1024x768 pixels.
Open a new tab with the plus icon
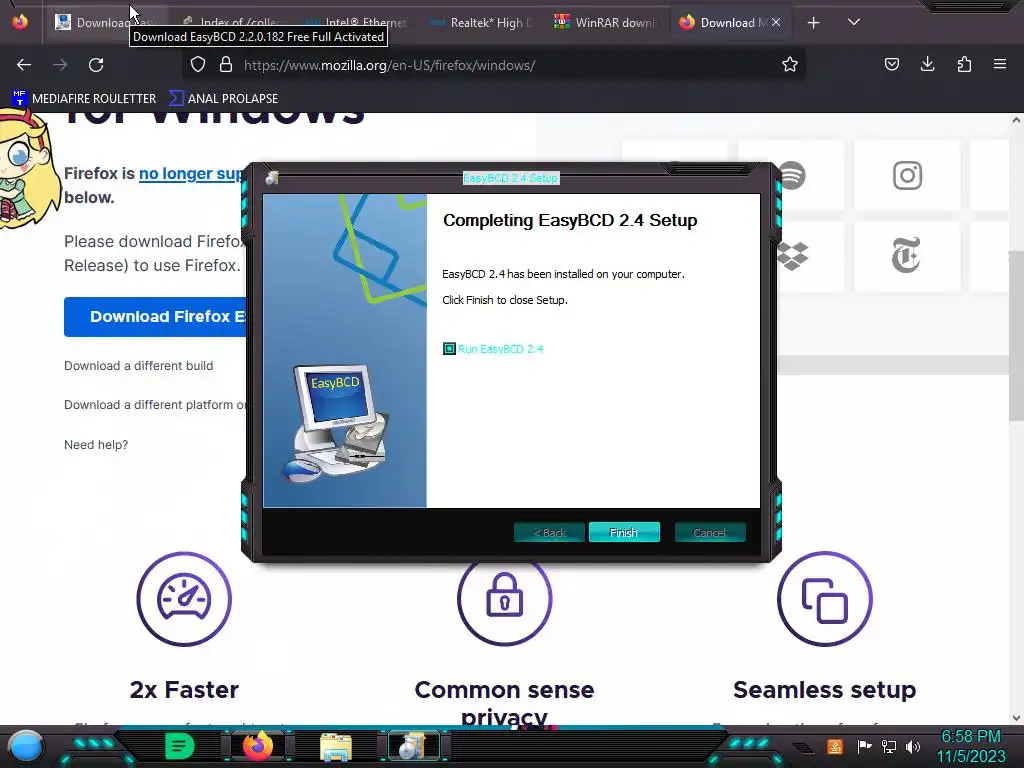click(x=813, y=23)
